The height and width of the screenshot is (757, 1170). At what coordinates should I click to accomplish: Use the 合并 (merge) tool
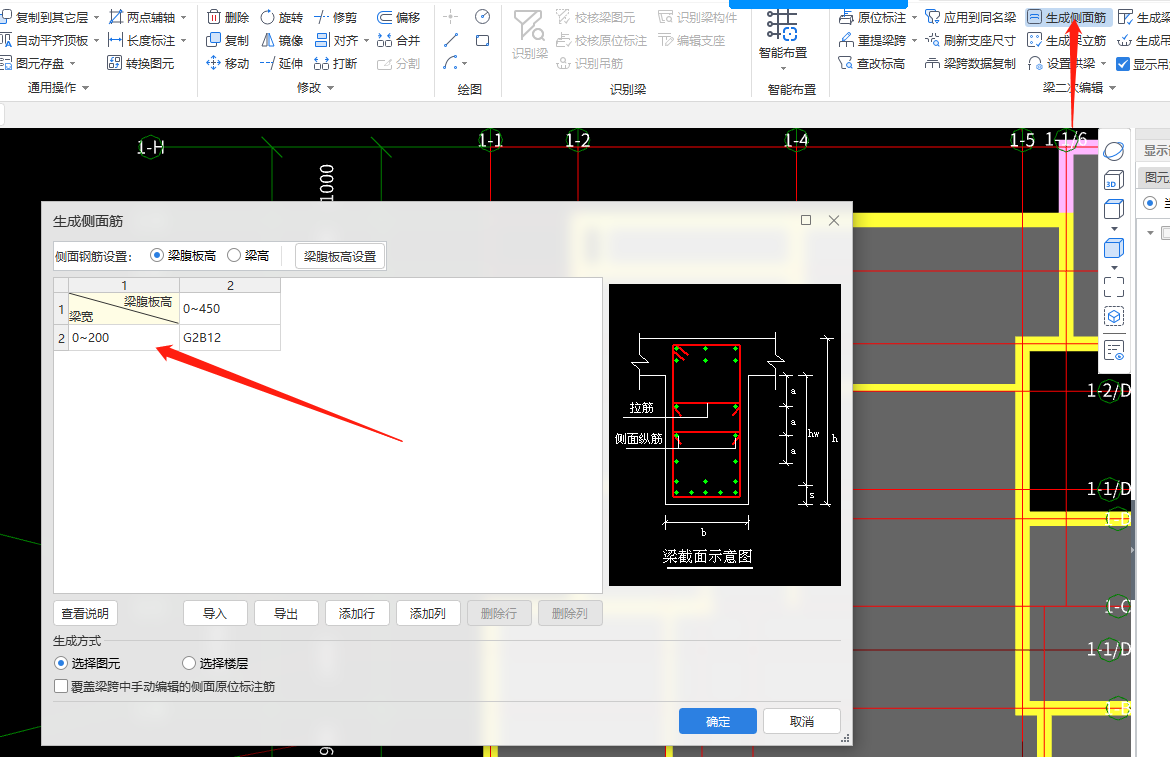(398, 40)
